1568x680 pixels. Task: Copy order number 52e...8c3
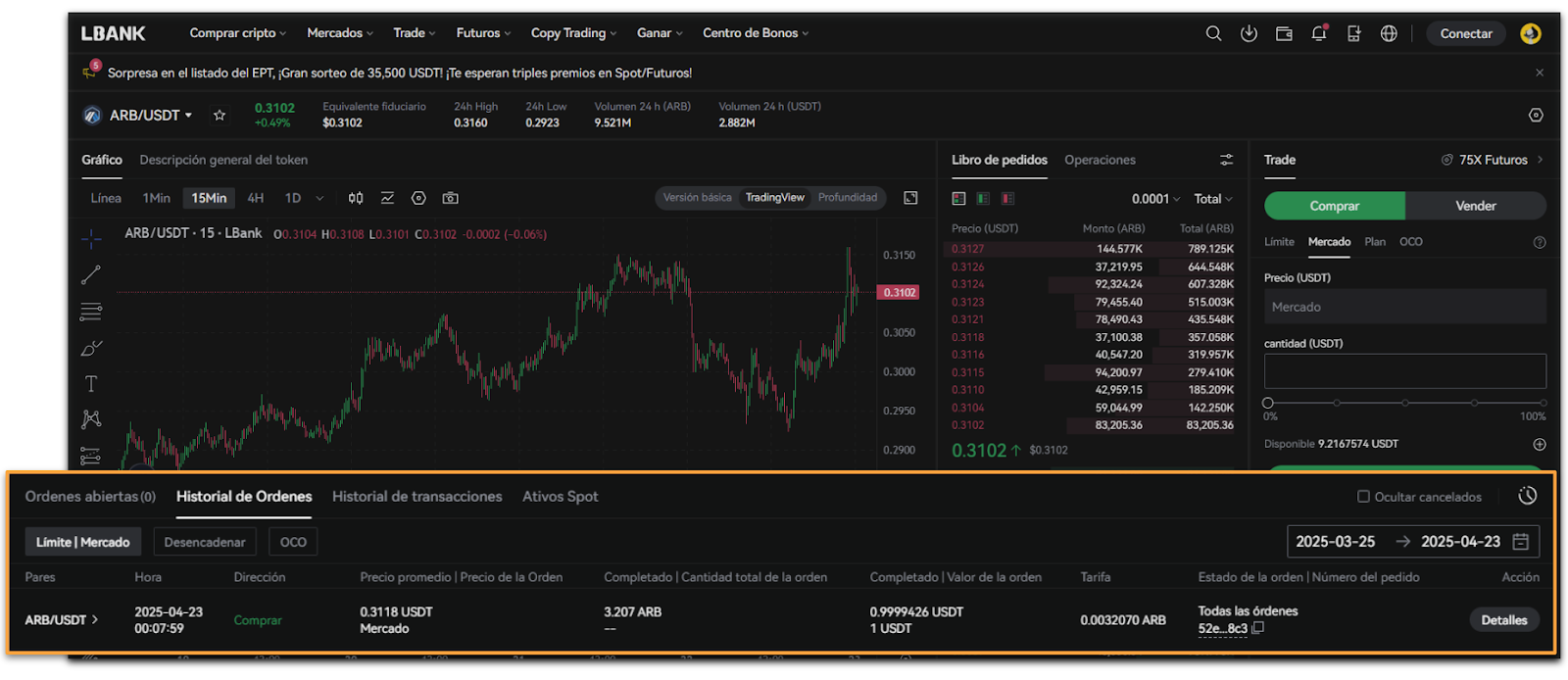(x=1258, y=628)
